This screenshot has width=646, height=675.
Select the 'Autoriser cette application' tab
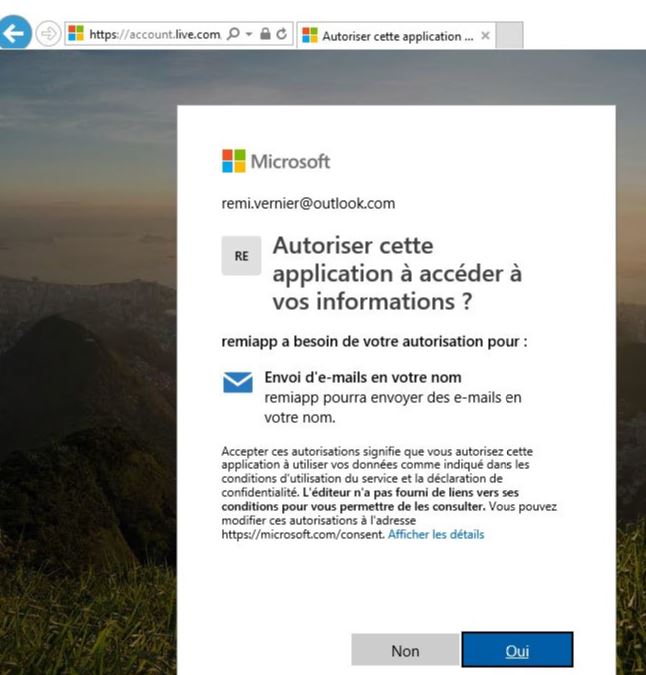coord(396,36)
